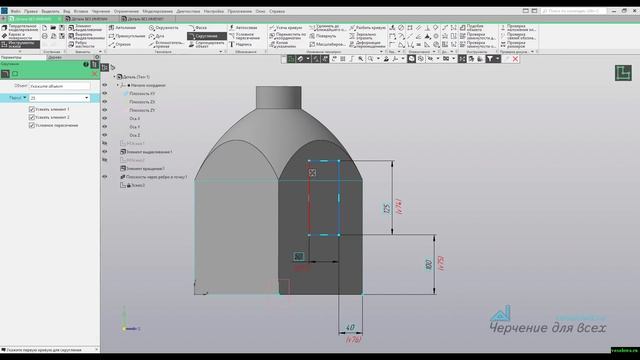Select the Разбить кривую split tool
This screenshot has width=640, height=360.
point(368,28)
